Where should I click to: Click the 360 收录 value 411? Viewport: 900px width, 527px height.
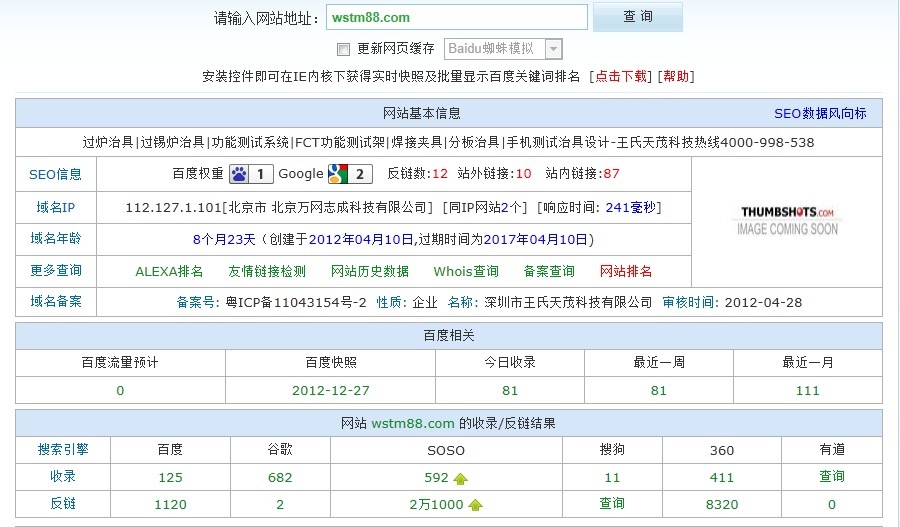pyautogui.click(x=721, y=478)
